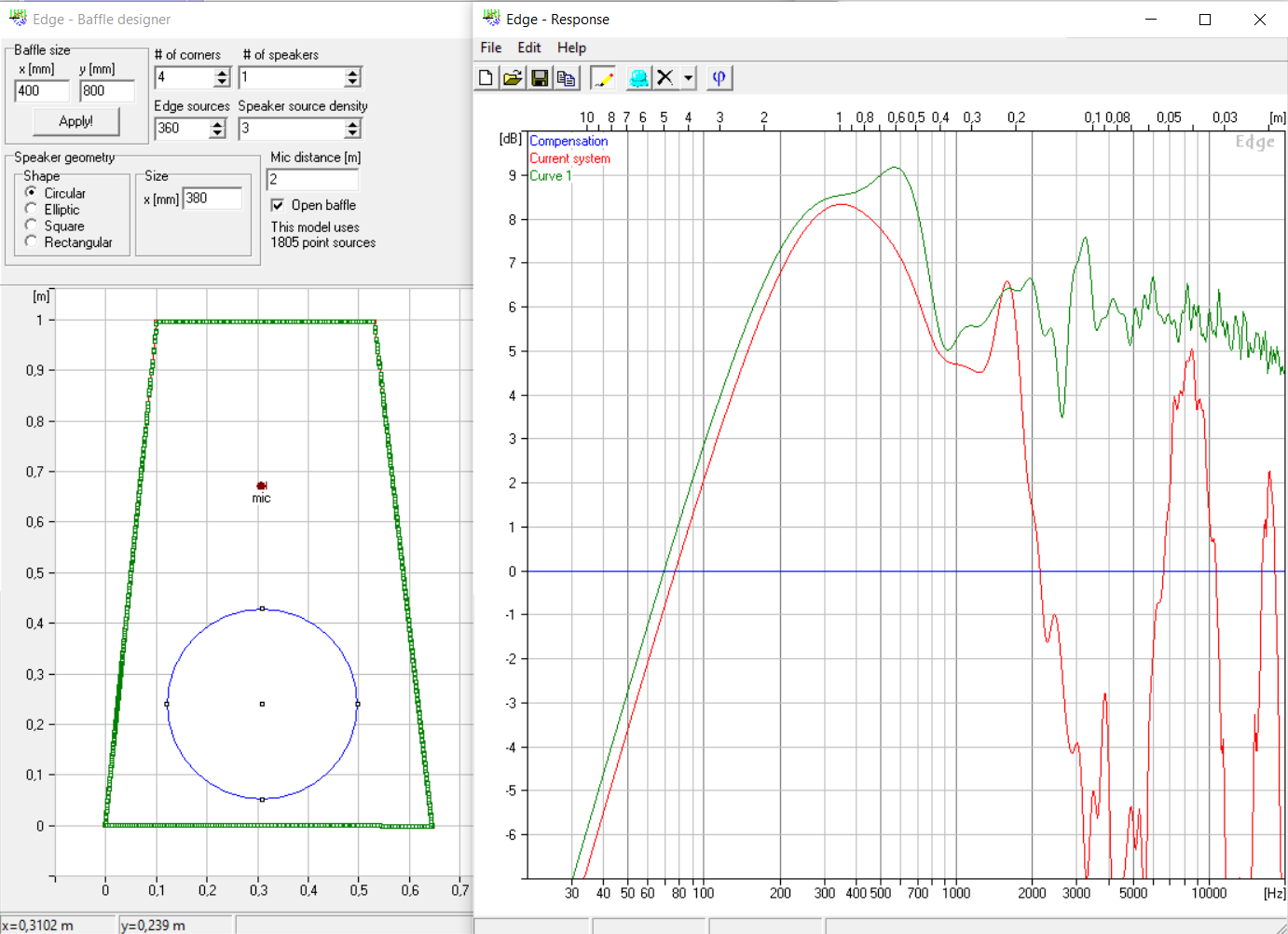Save using the floppy disk icon
Screen dimensions: 1288x934
539,78
